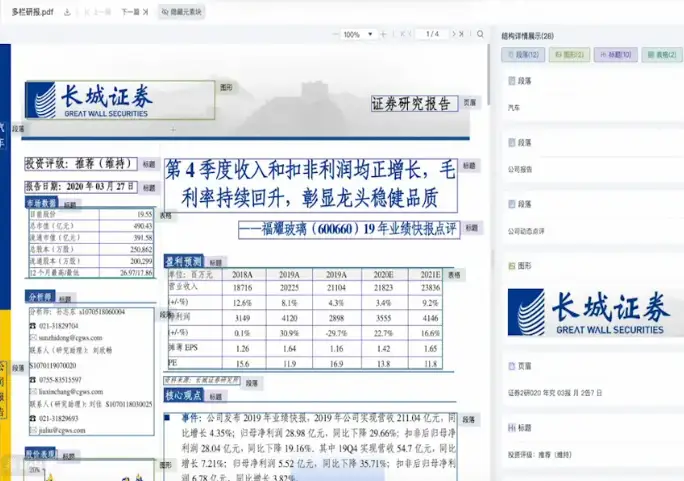The width and height of the screenshot is (684, 481).
Task: Go to next page arrow
Action: [x=453, y=34]
